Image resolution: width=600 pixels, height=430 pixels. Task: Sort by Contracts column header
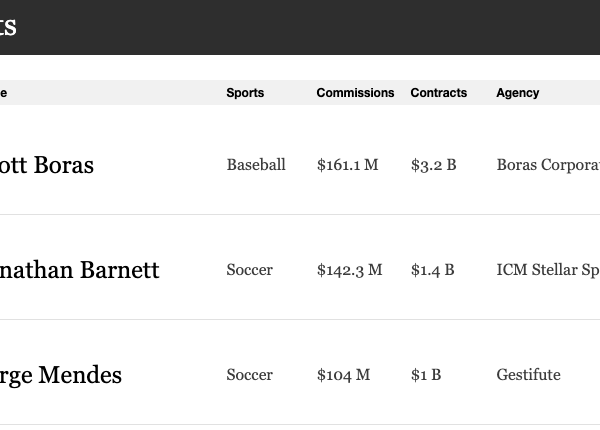439,93
